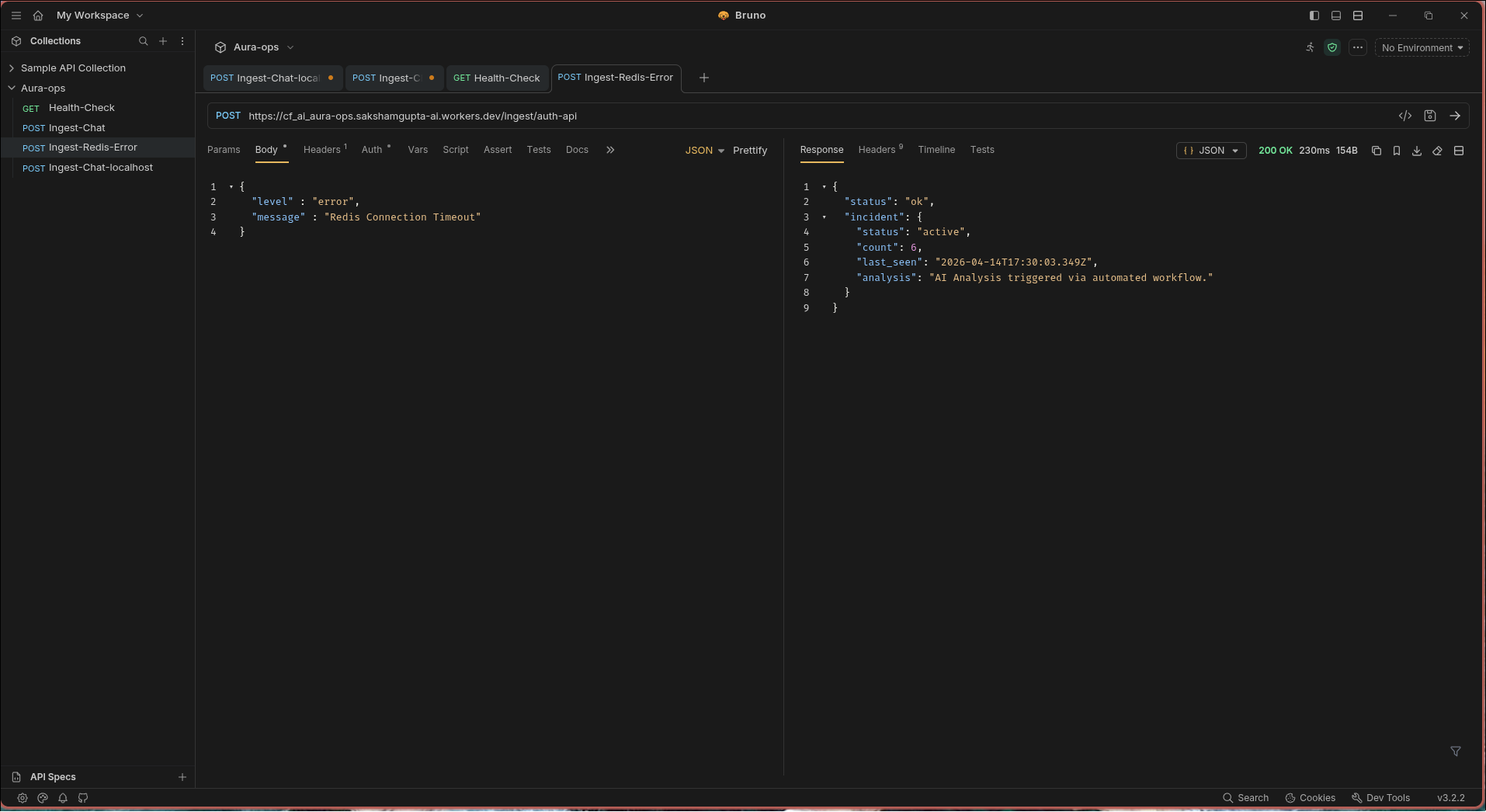Download the response using the download icon
1486x812 pixels.
point(1417,151)
